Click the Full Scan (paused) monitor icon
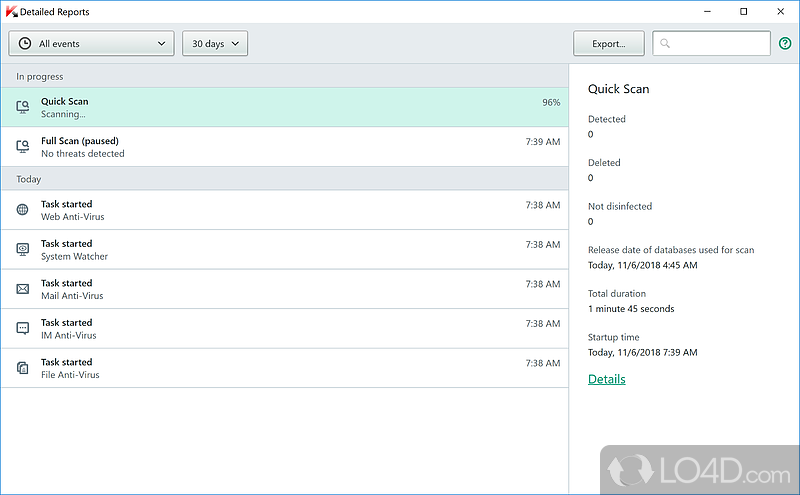Image resolution: width=800 pixels, height=495 pixels. coord(22,147)
